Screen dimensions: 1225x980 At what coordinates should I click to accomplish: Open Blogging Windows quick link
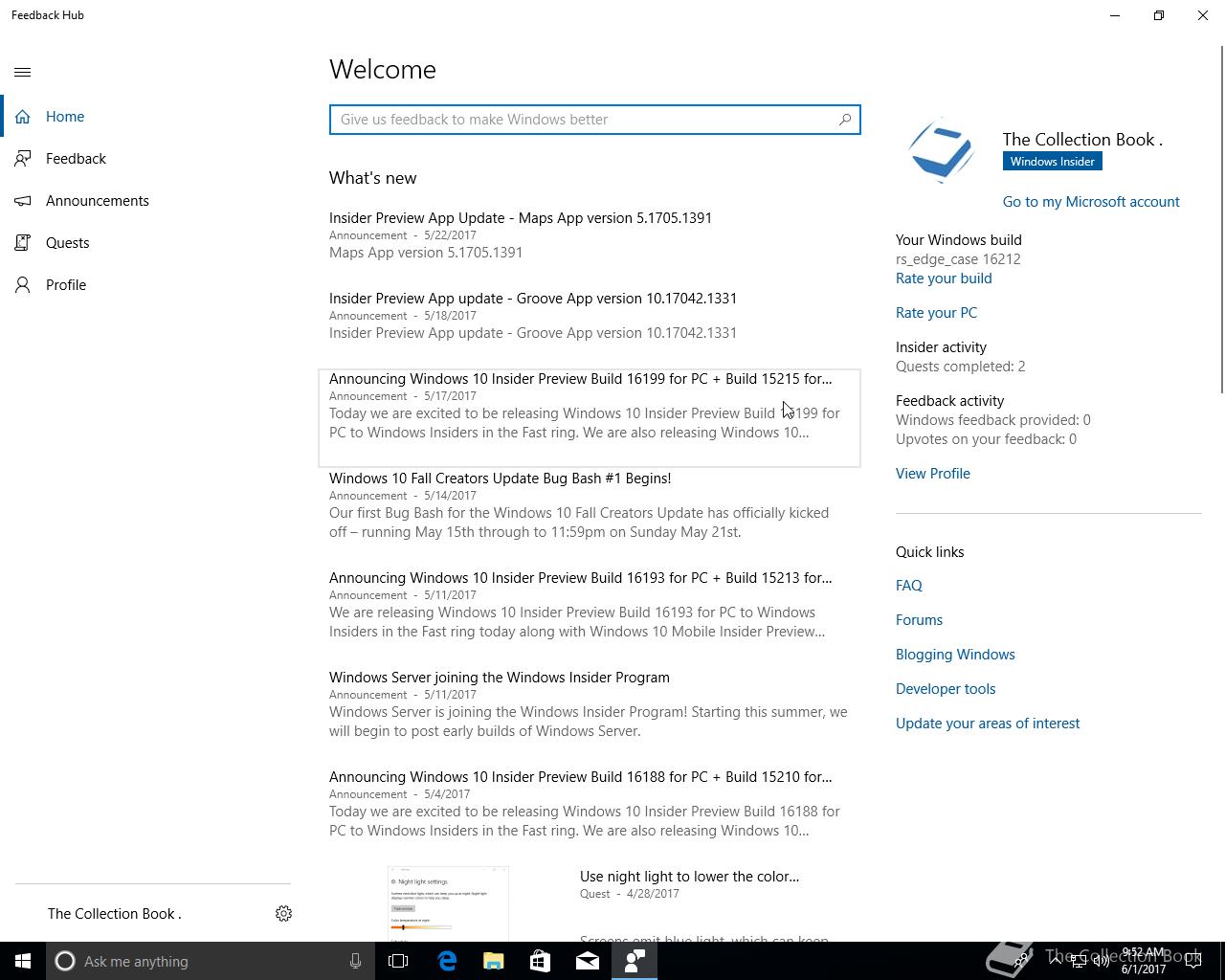(955, 655)
